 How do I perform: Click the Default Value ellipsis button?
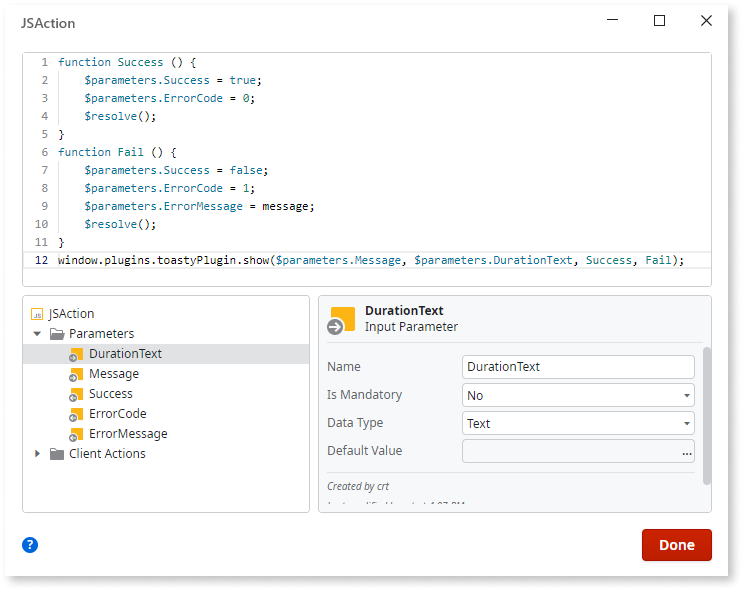pos(686,452)
